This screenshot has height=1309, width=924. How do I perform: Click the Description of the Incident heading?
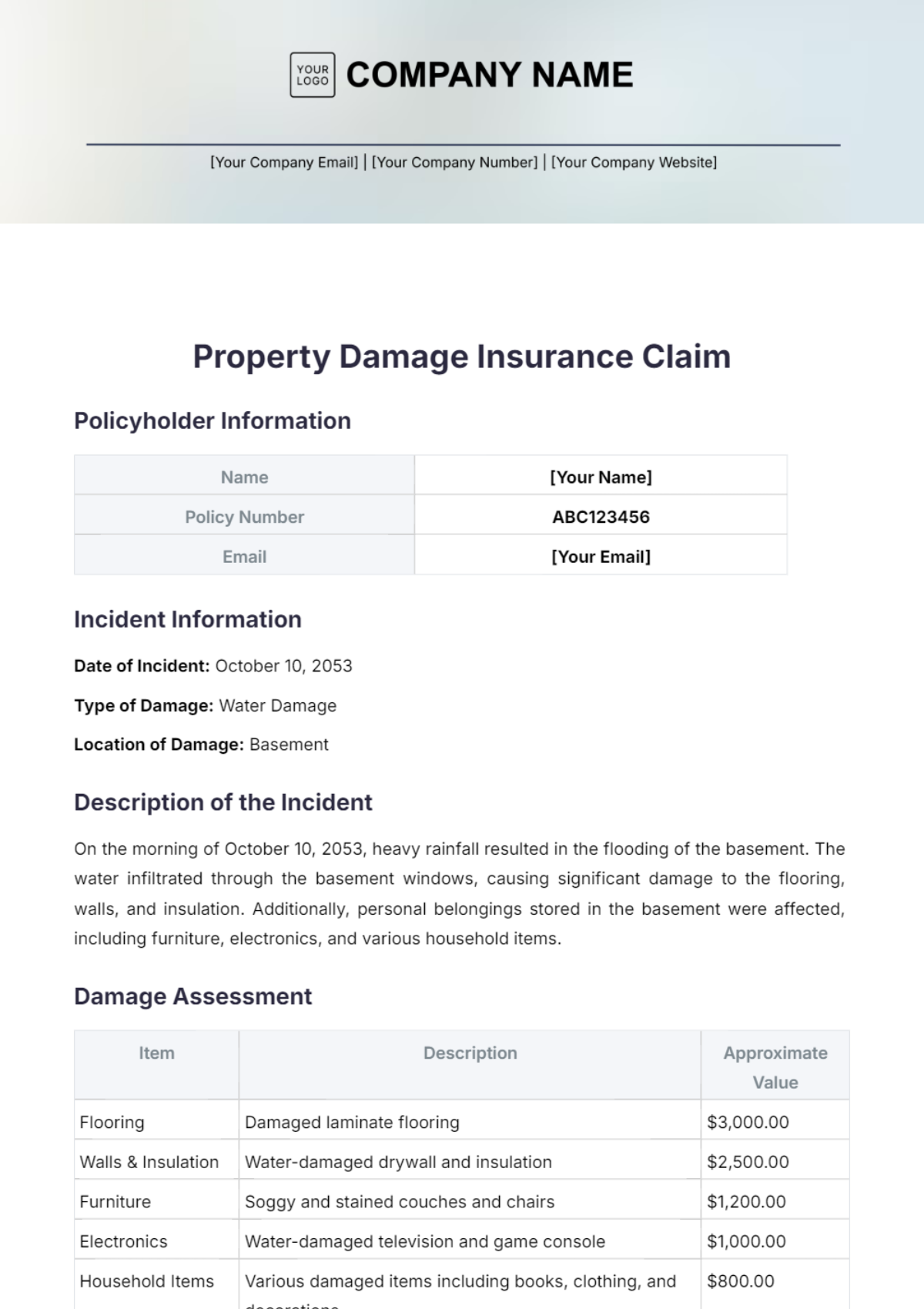(x=223, y=802)
